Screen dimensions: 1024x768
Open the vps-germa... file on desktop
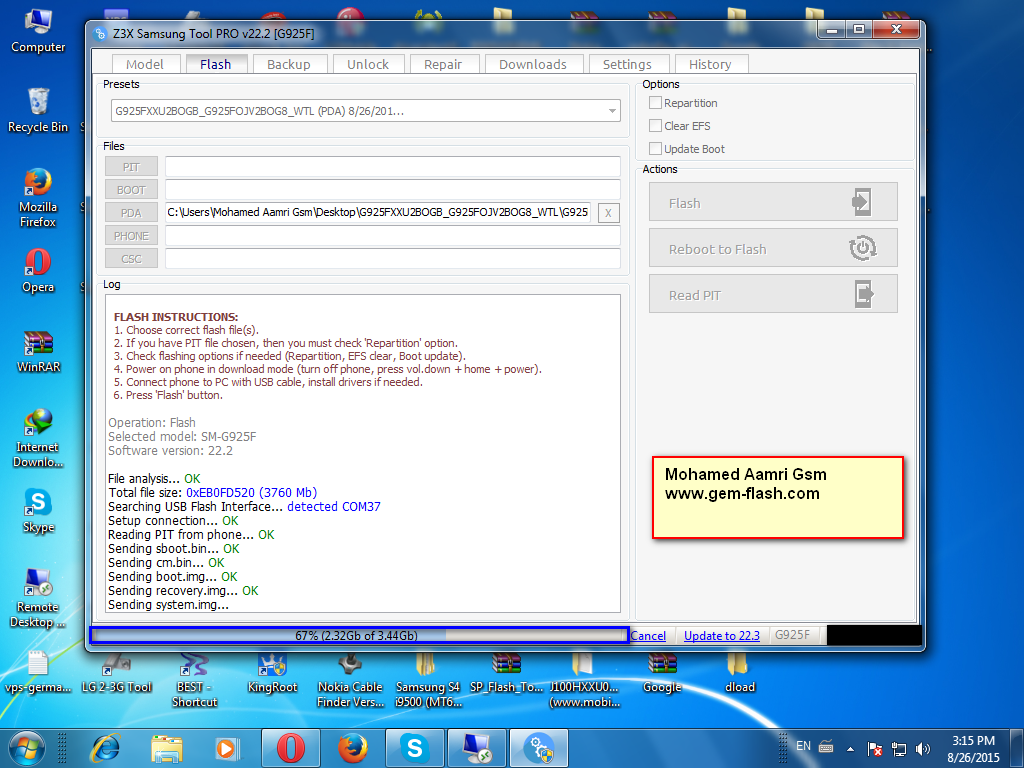38,671
